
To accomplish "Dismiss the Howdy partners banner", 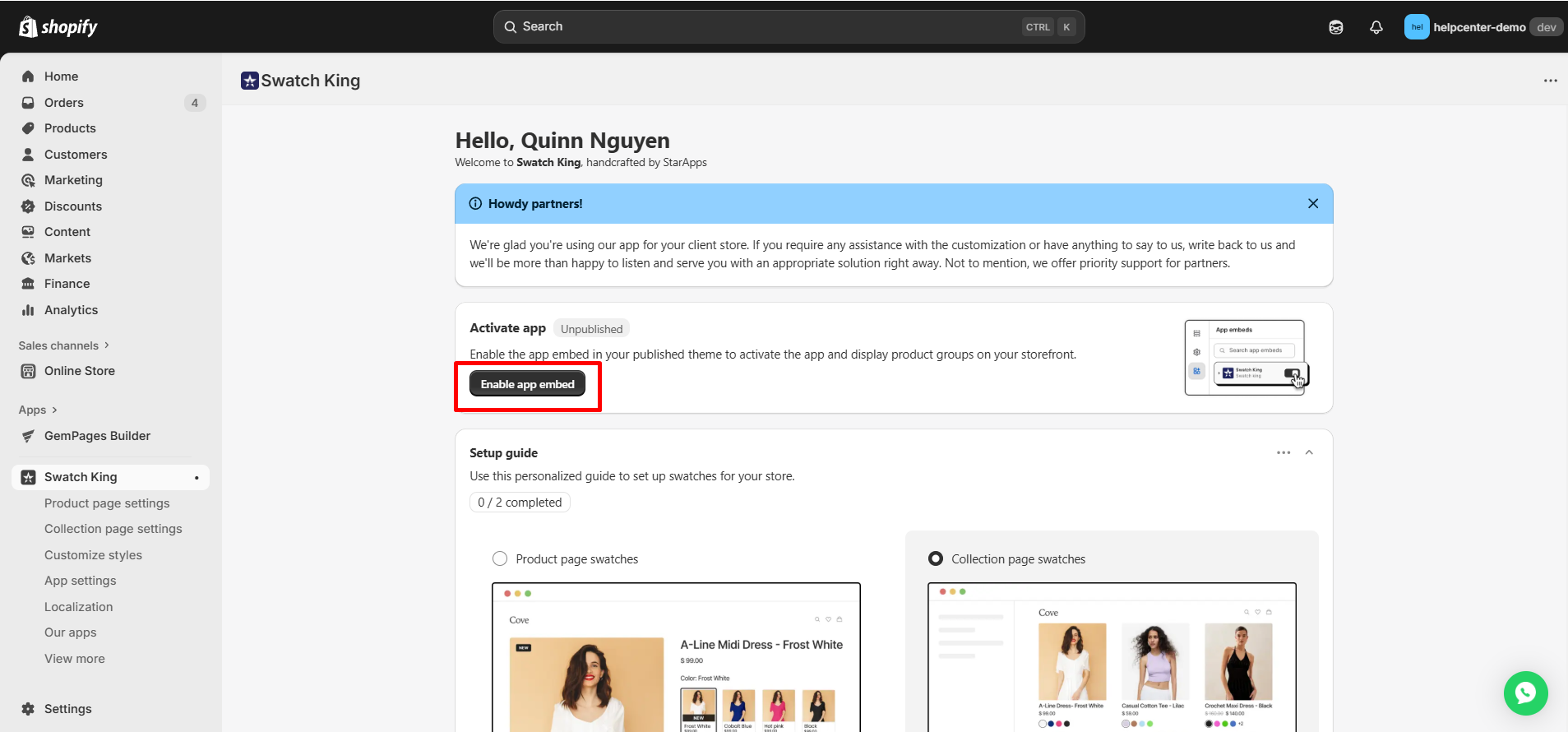I will point(1312,204).
